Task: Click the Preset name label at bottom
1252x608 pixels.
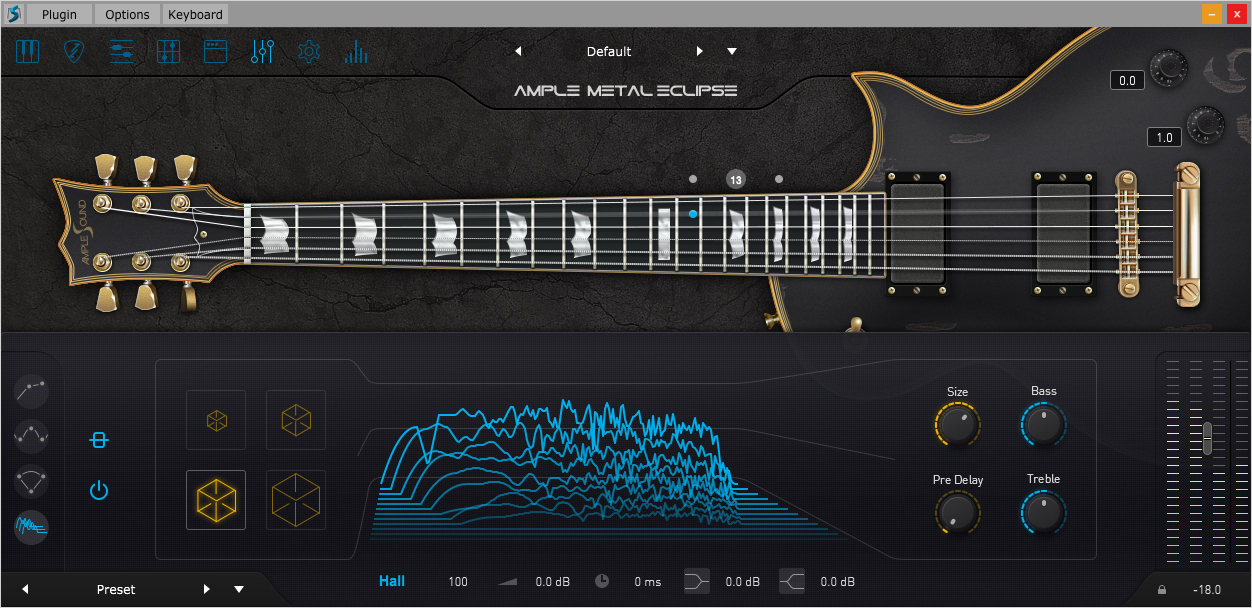Action: coord(116,590)
